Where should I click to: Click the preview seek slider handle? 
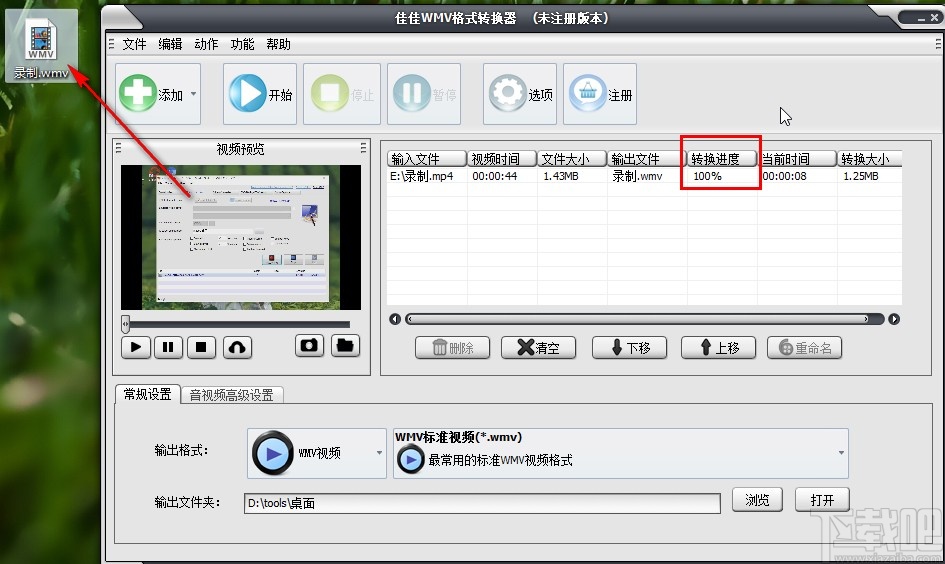coord(125,324)
